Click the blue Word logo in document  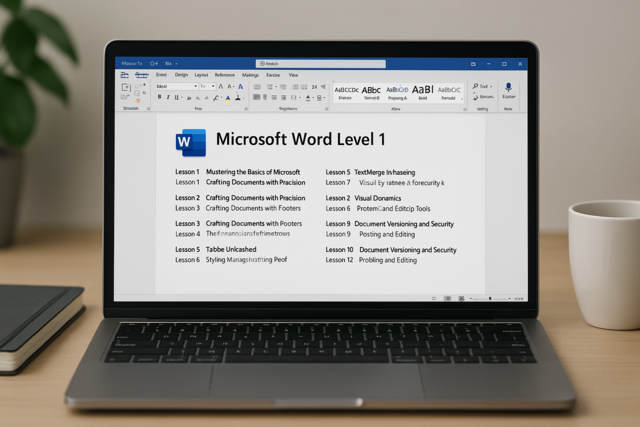point(190,143)
